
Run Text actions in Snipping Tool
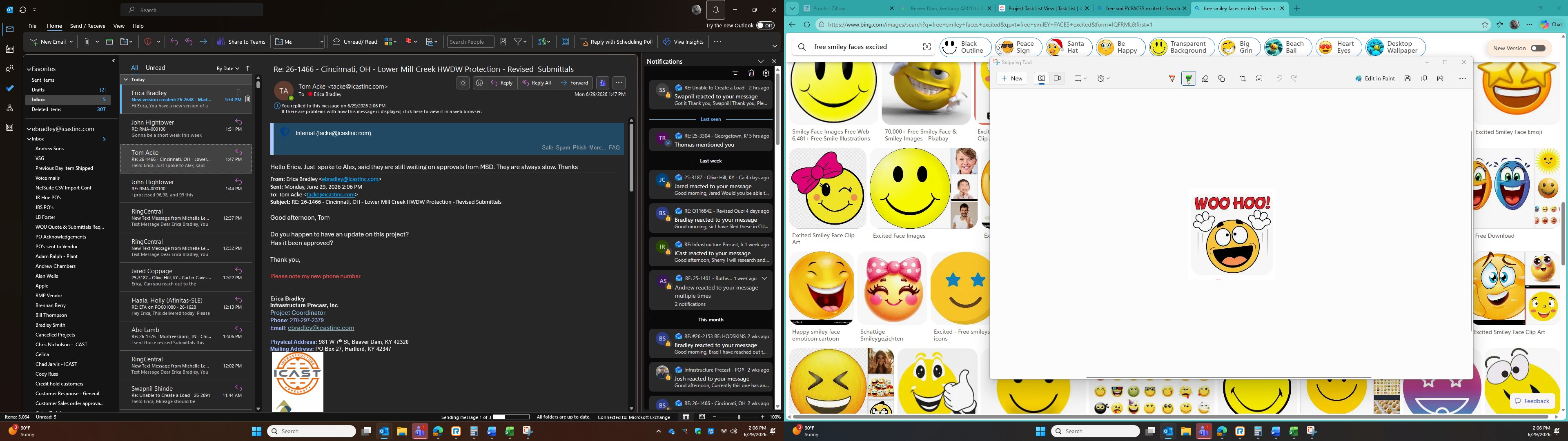point(1259,78)
